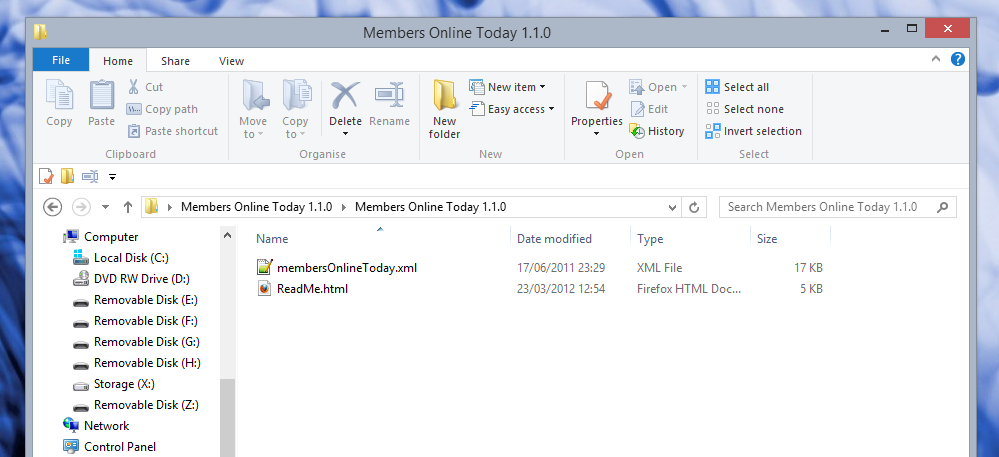999x457 pixels.
Task: Open Removable Disk (F:)
Action: (x=136, y=321)
